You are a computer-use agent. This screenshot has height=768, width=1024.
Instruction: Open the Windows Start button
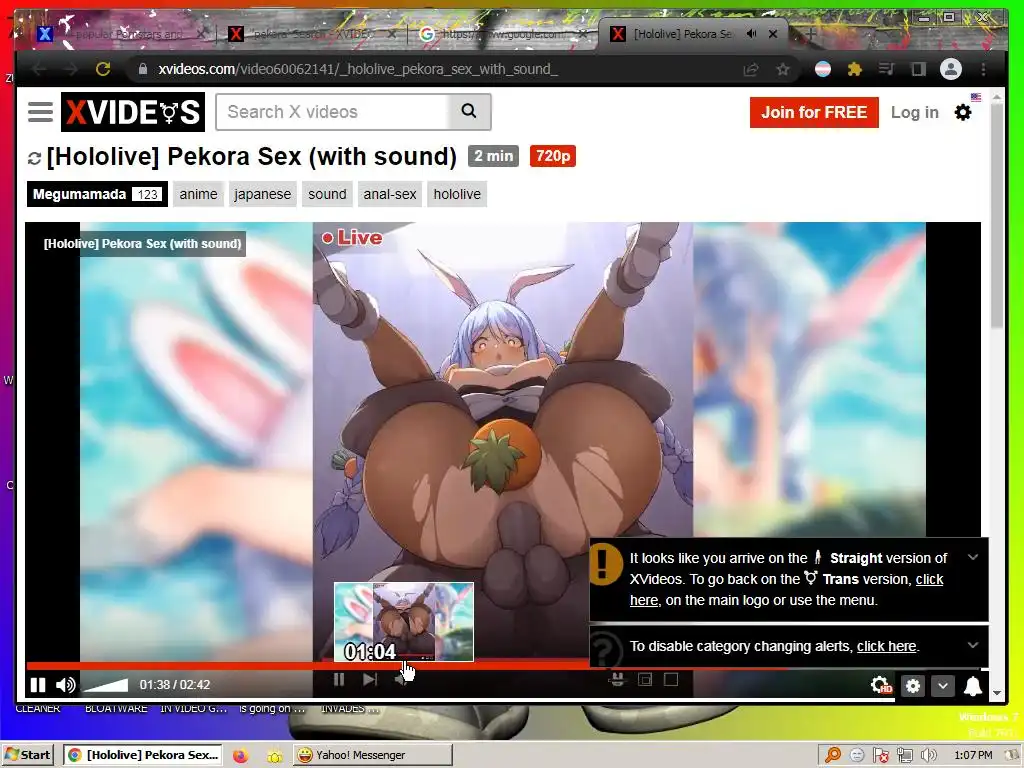tap(27, 756)
